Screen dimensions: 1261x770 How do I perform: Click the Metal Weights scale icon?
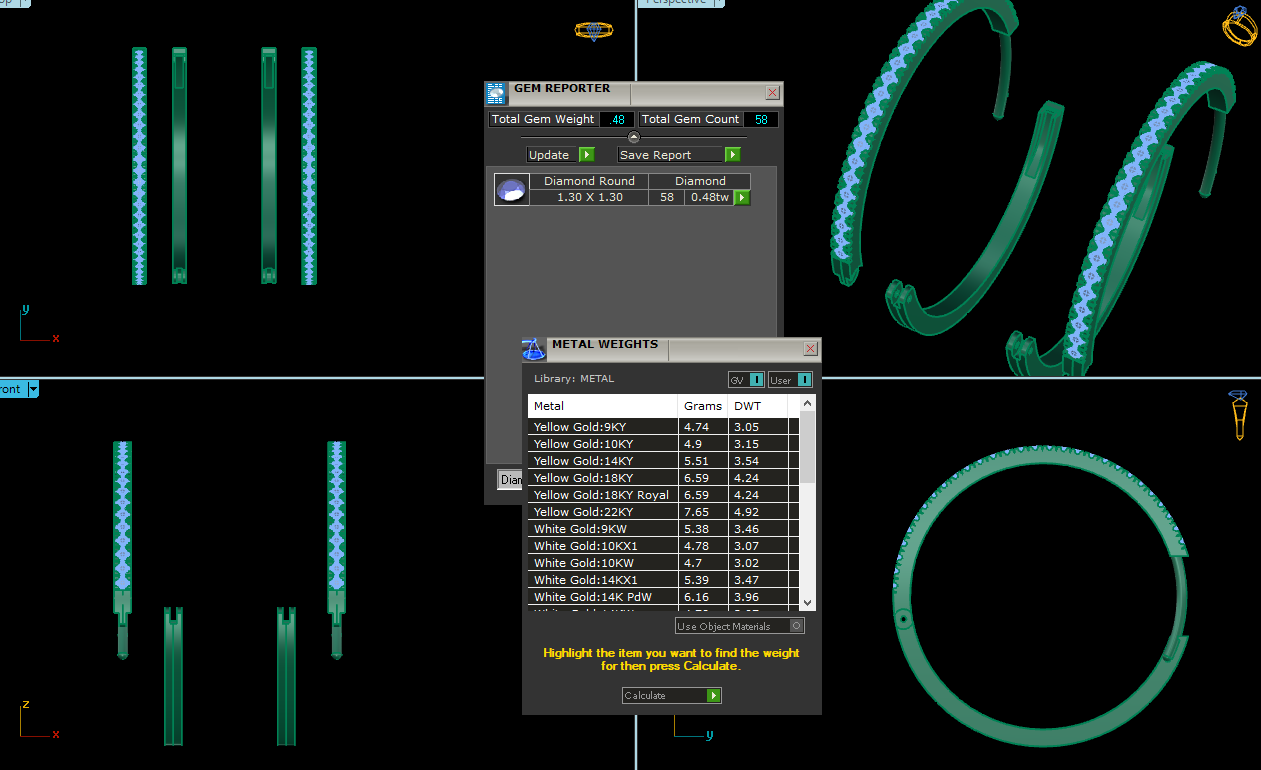pos(534,349)
